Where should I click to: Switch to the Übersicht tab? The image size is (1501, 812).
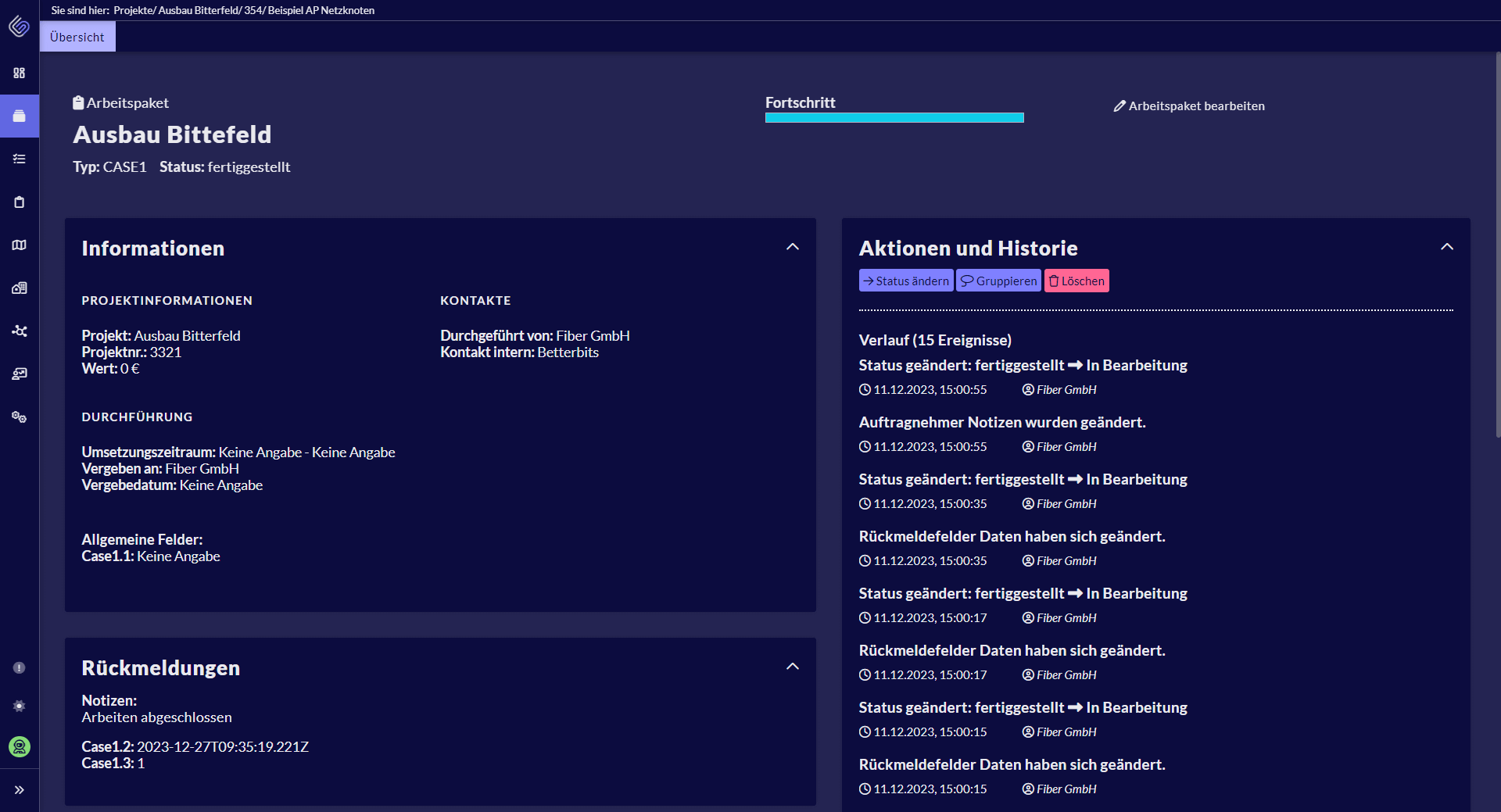(x=77, y=36)
